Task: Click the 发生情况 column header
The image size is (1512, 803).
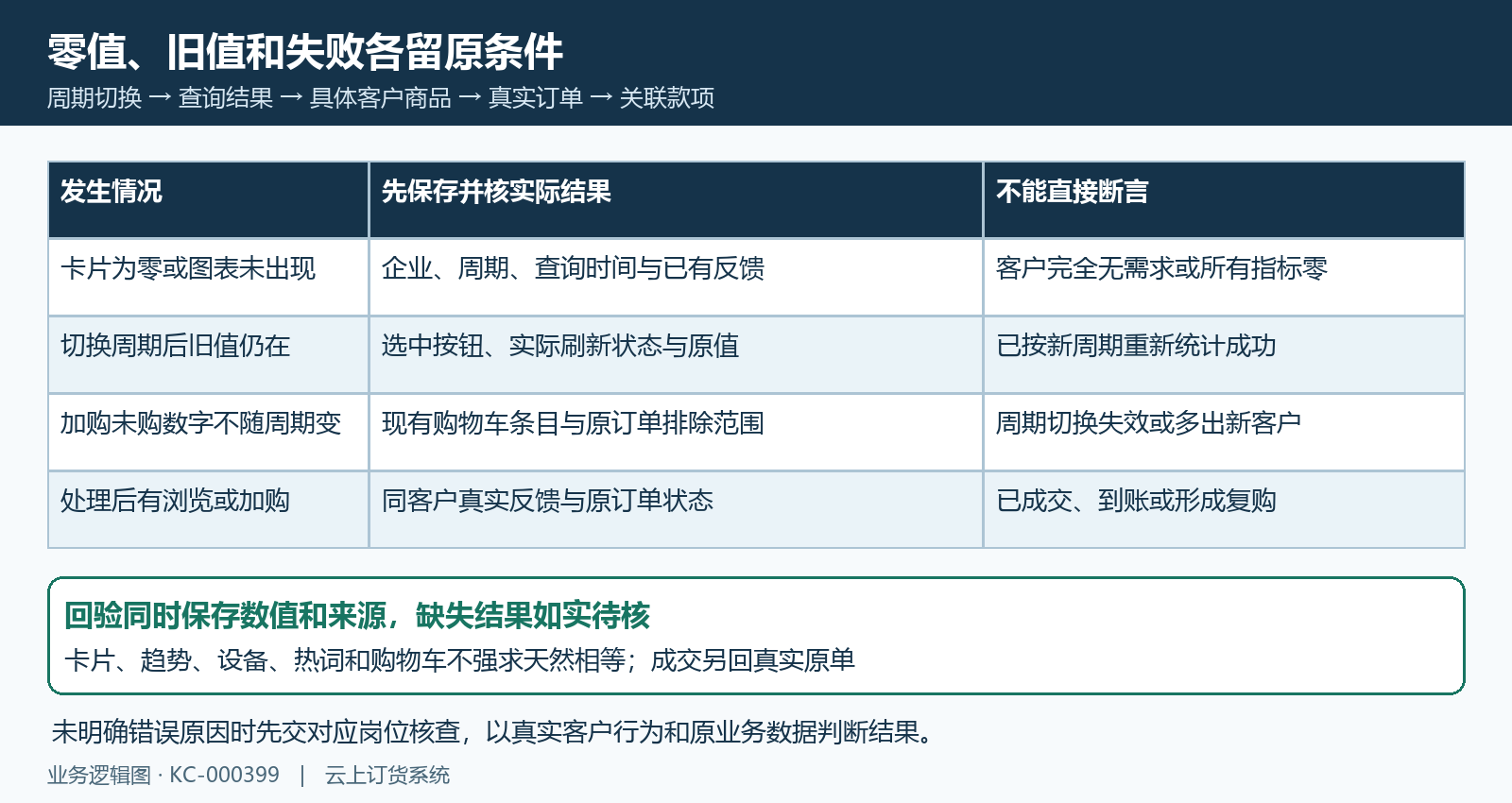Action: click(x=208, y=199)
